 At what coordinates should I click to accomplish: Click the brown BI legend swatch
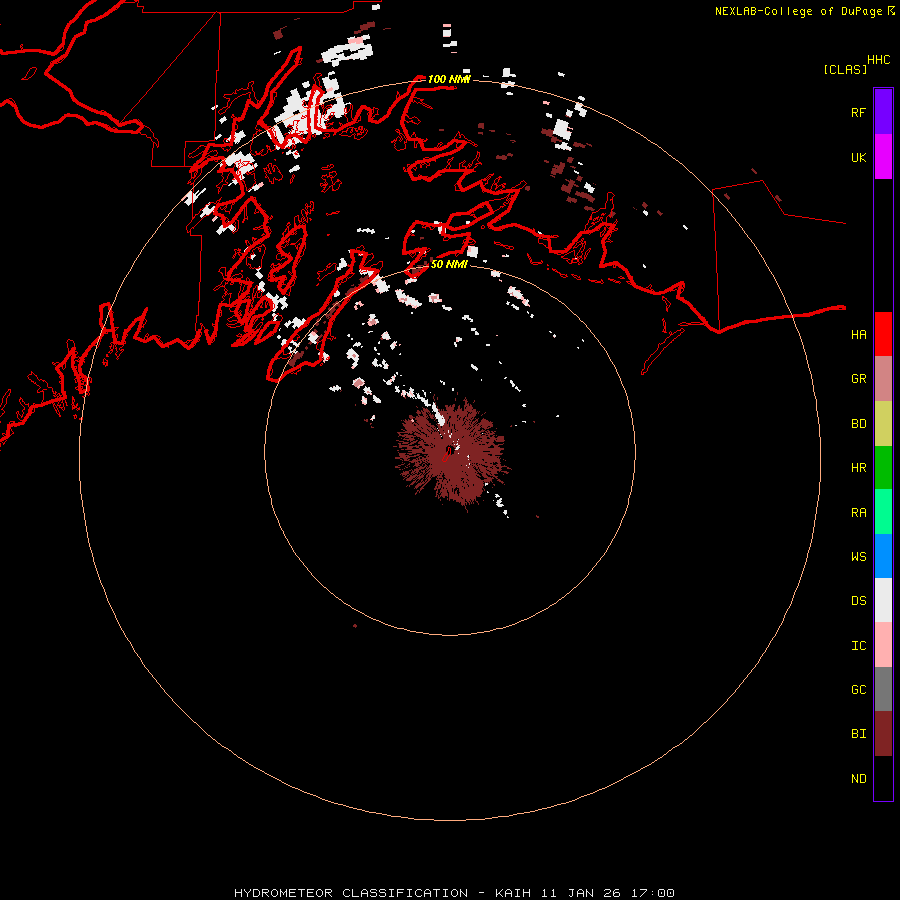[x=883, y=734]
